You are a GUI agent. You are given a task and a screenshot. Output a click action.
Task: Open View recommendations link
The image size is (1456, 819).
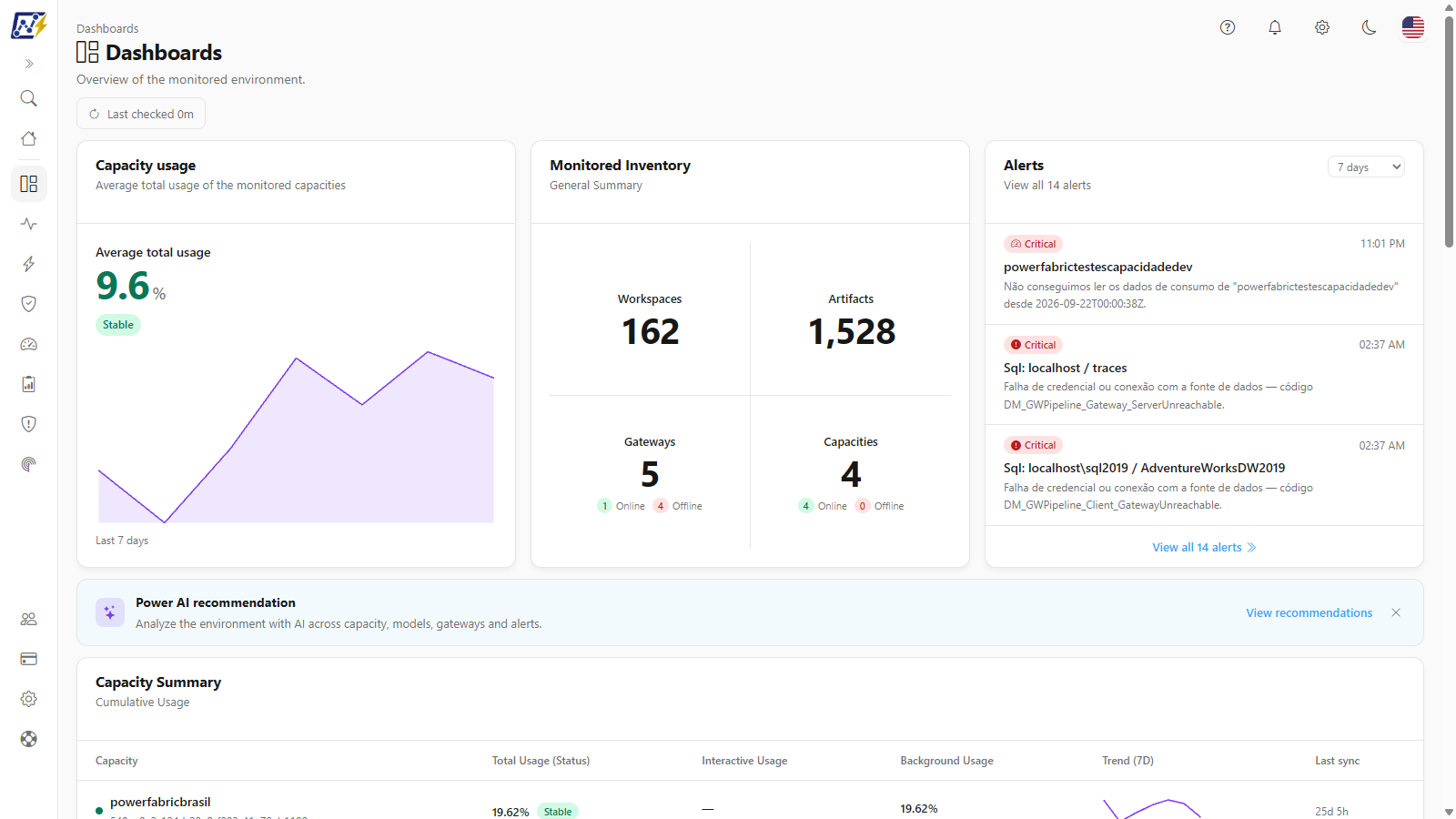(1309, 612)
